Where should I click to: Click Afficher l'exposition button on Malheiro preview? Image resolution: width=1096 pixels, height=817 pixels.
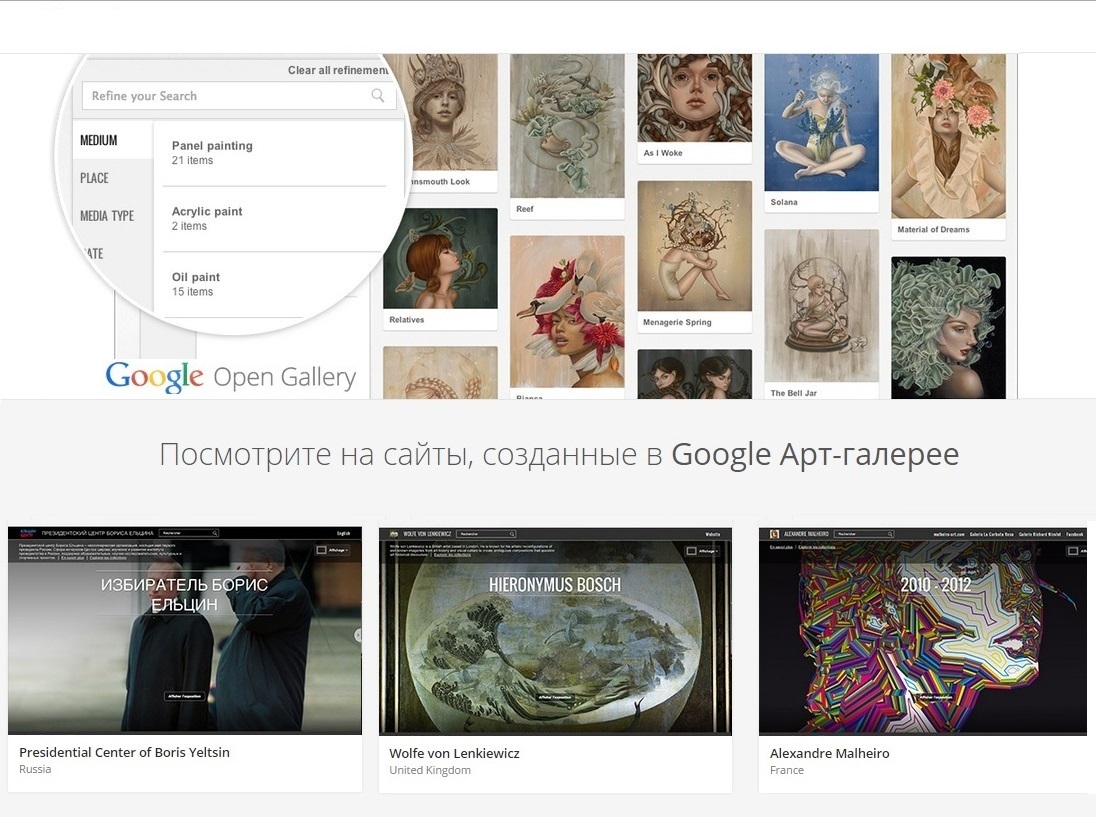click(935, 697)
